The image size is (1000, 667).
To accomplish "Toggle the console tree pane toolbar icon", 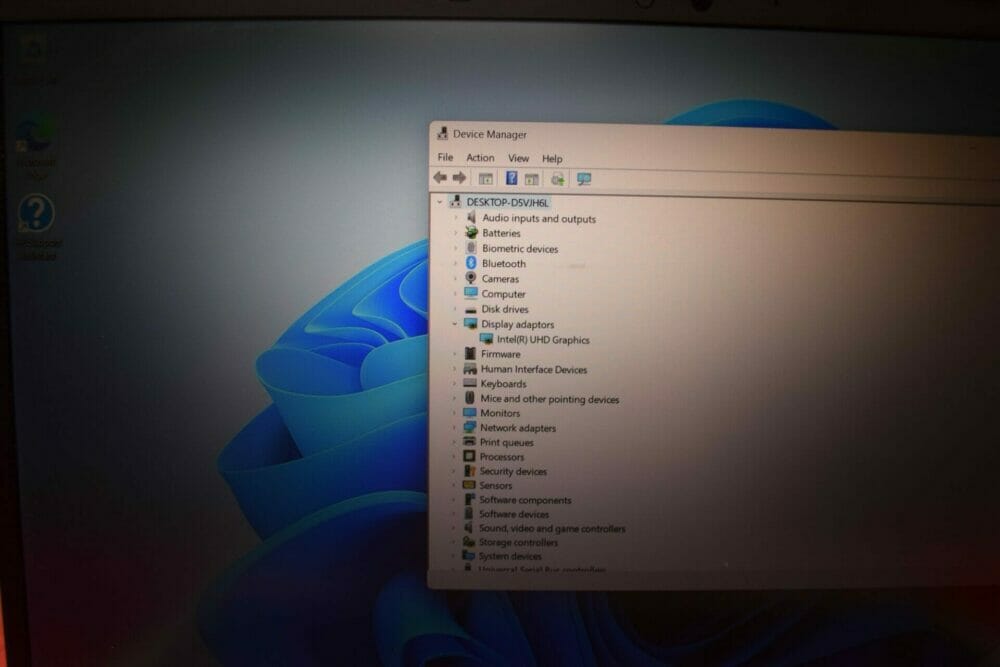I will click(x=486, y=179).
